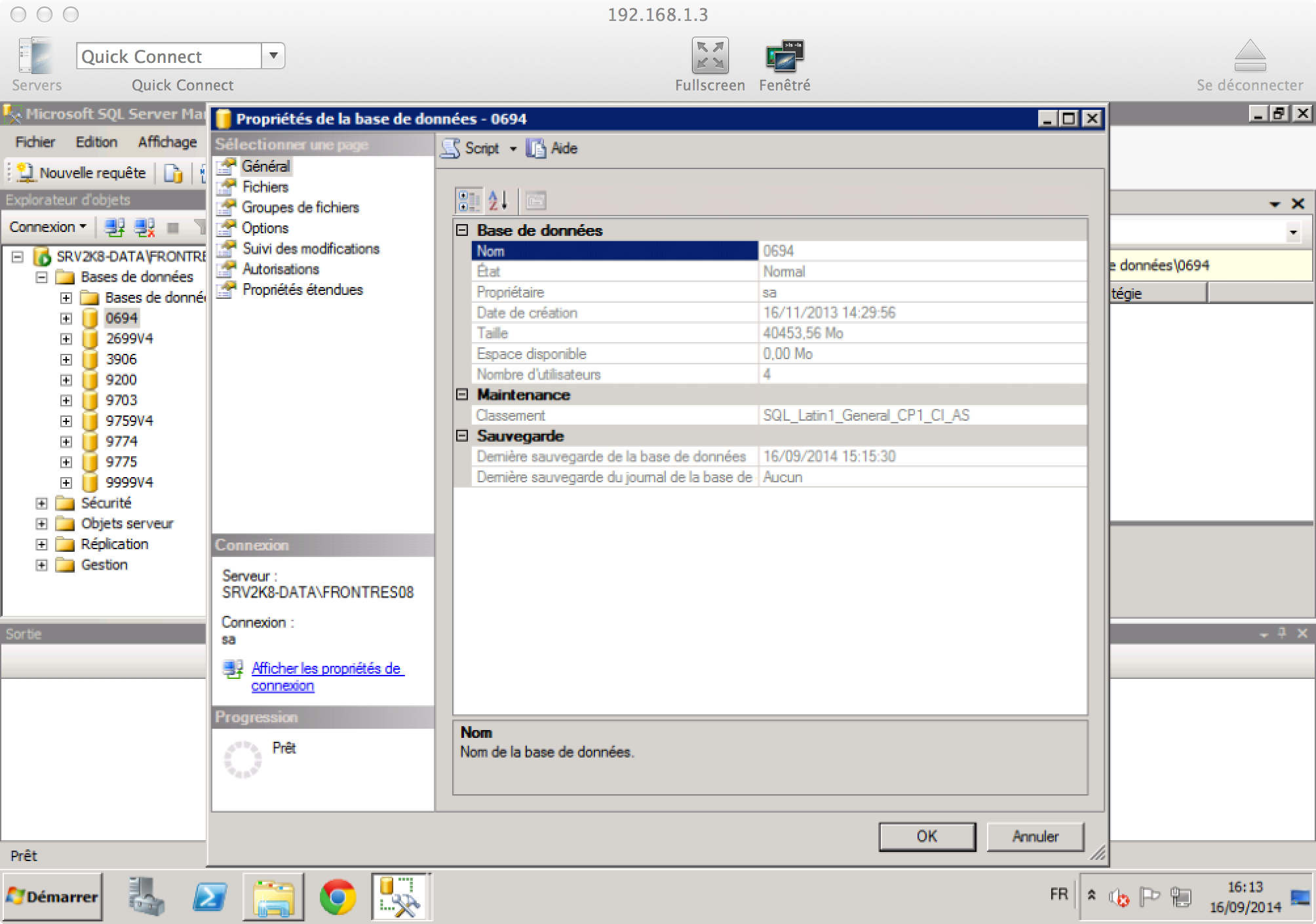Image resolution: width=1316 pixels, height=924 pixels.
Task: Click SQL Server Management Studio taskbar icon
Action: coord(400,896)
